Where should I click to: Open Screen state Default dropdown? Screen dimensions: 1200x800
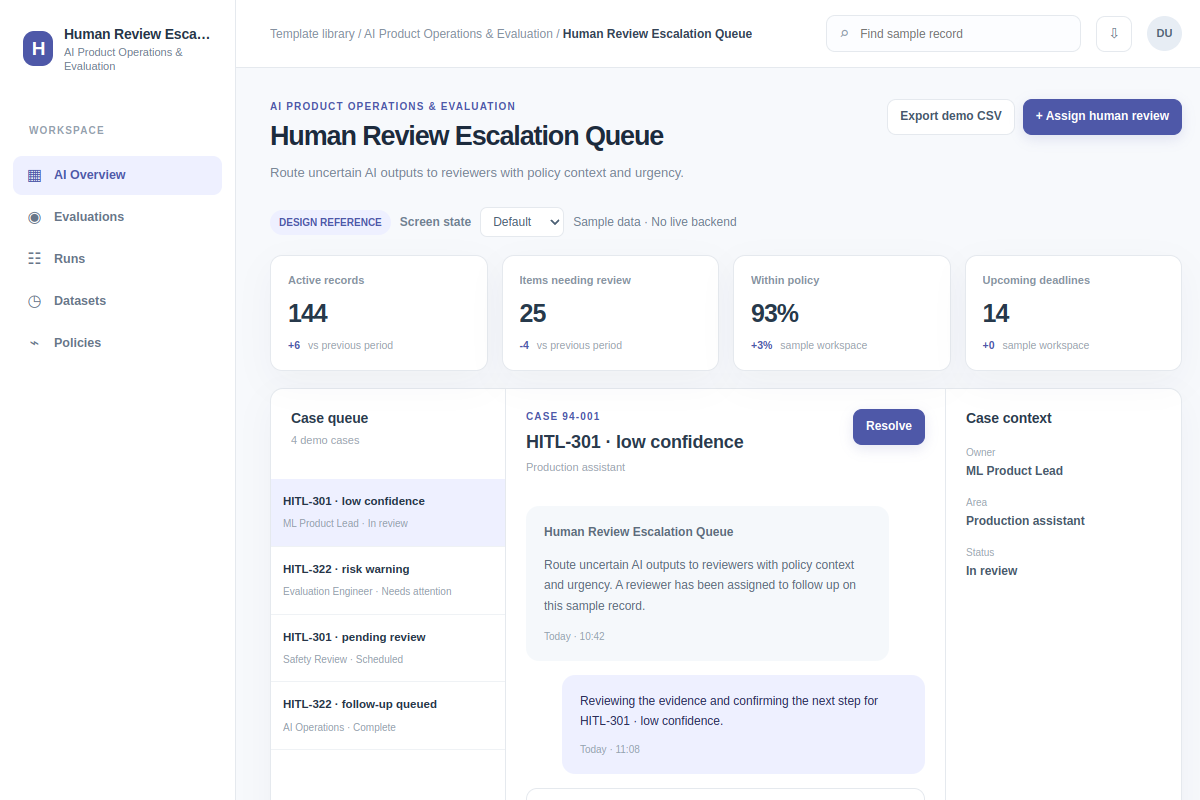click(522, 222)
